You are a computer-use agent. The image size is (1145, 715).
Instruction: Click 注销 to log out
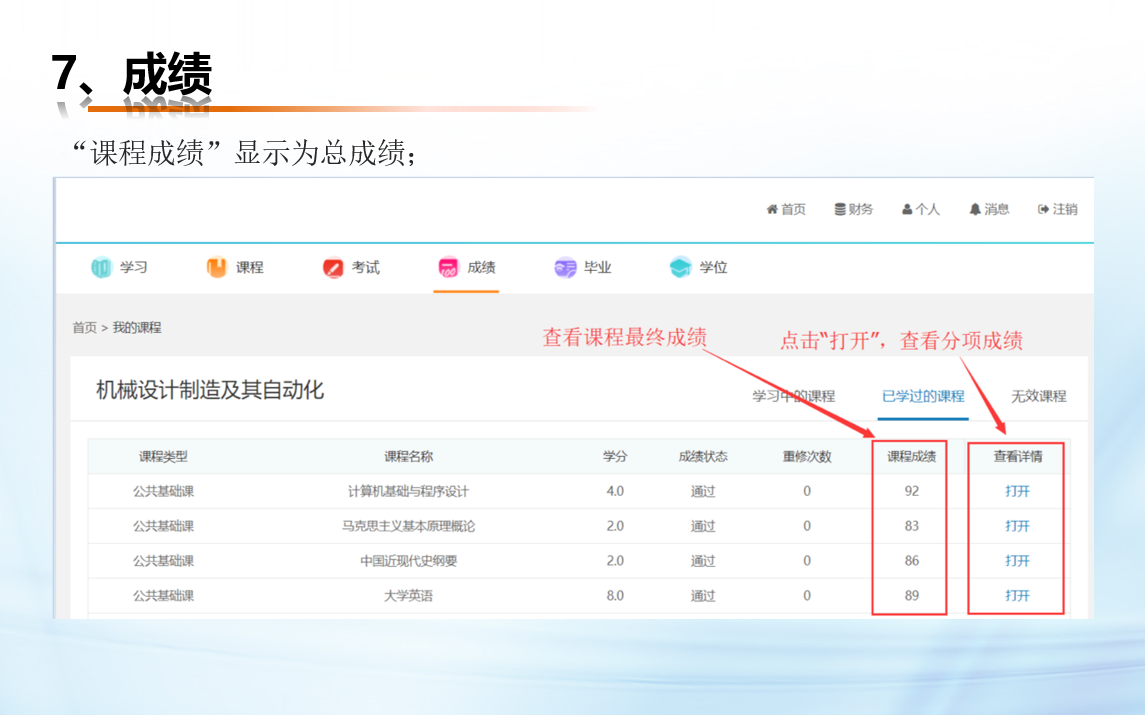(x=1058, y=209)
